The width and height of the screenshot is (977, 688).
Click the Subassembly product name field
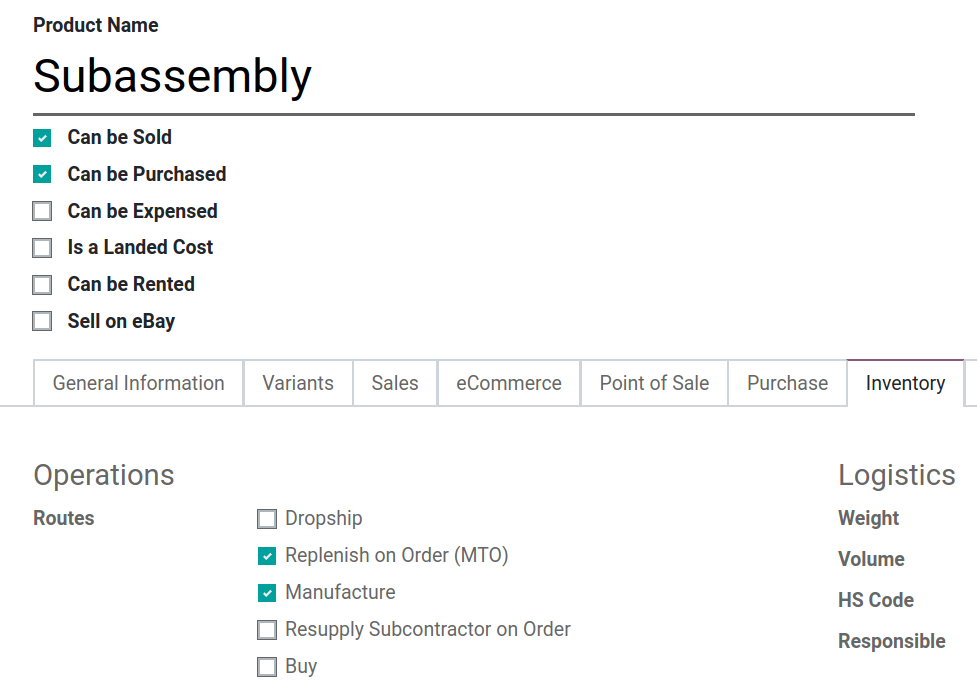473,76
